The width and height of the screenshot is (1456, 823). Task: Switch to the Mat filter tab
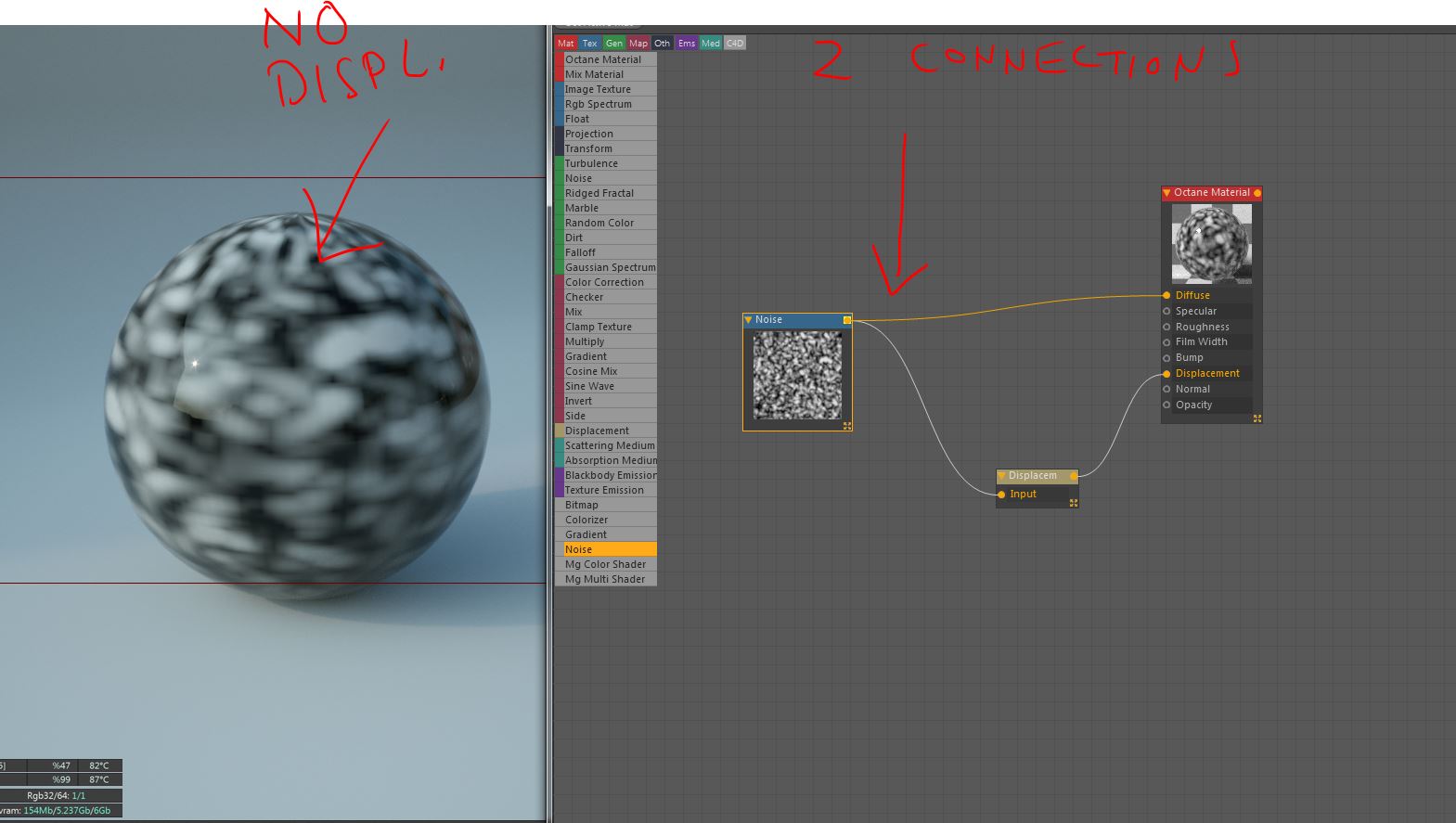tap(566, 44)
